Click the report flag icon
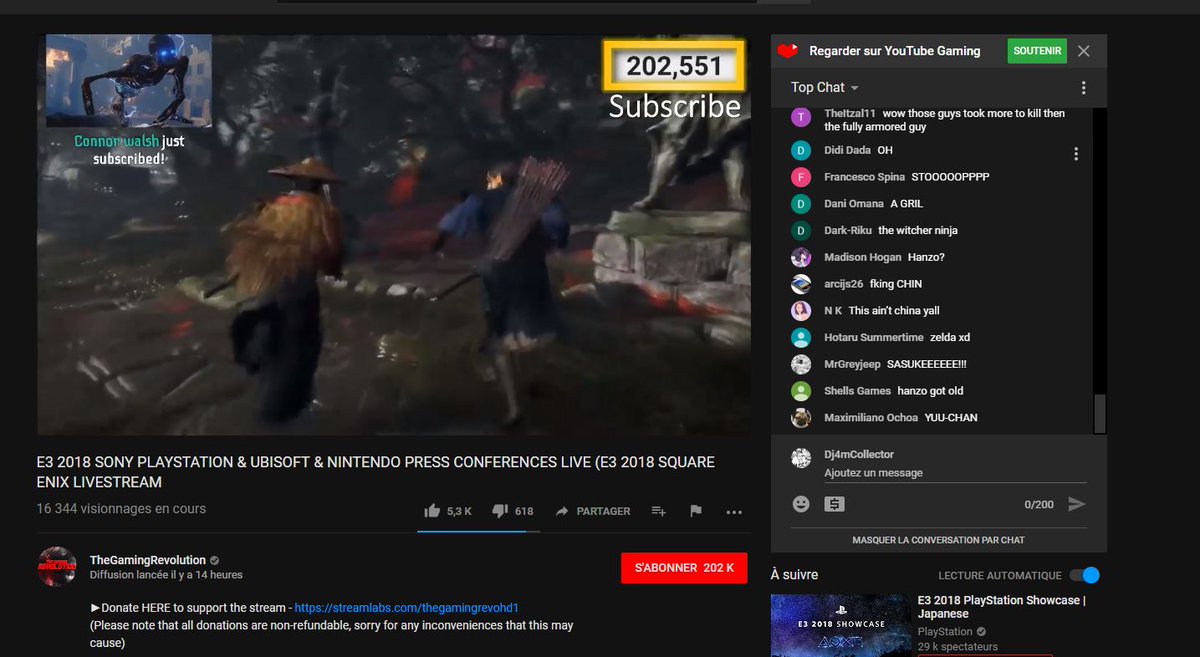Screen dimensions: 1200x657 tap(696, 511)
